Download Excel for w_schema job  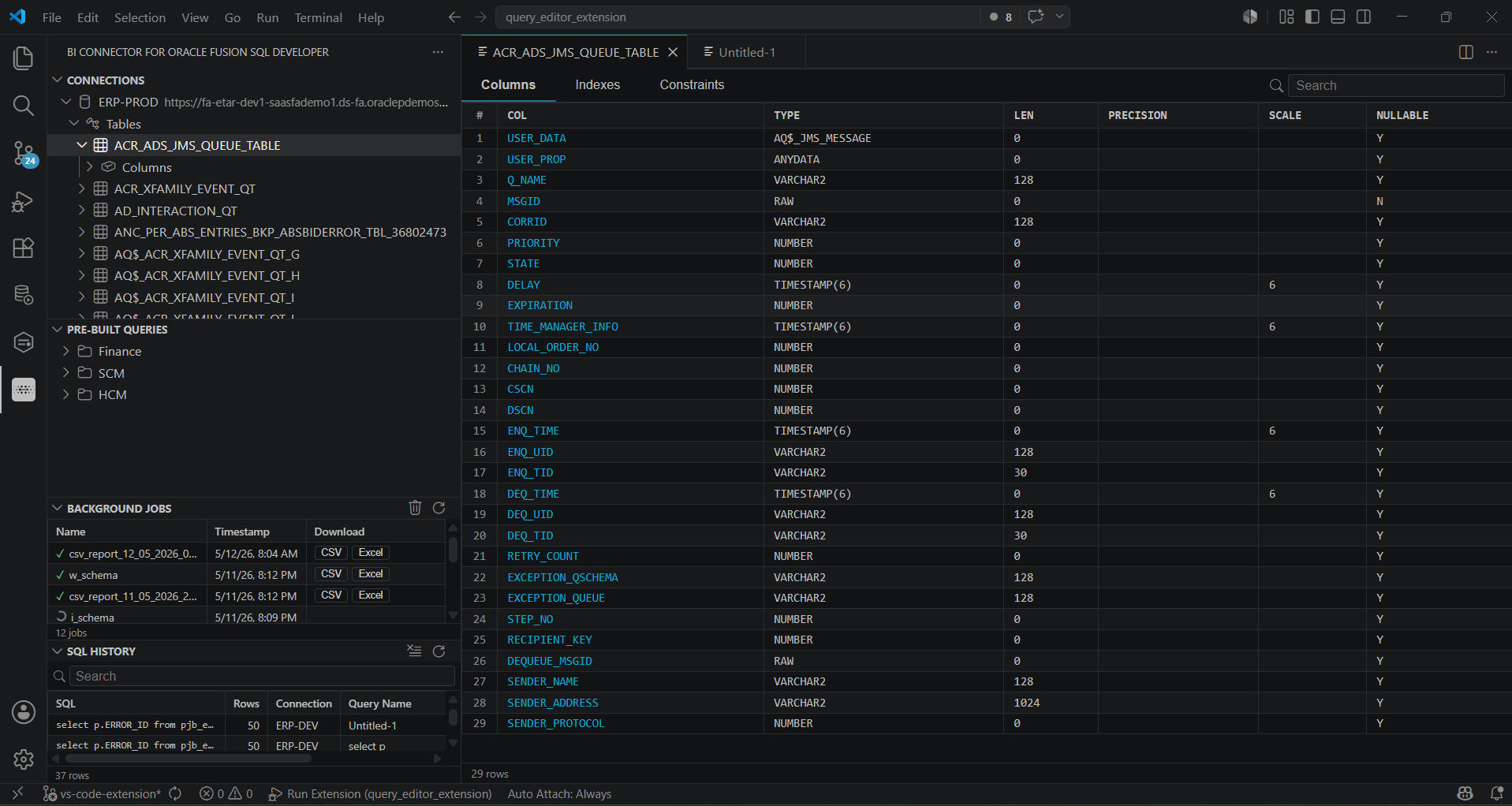[x=371, y=574]
